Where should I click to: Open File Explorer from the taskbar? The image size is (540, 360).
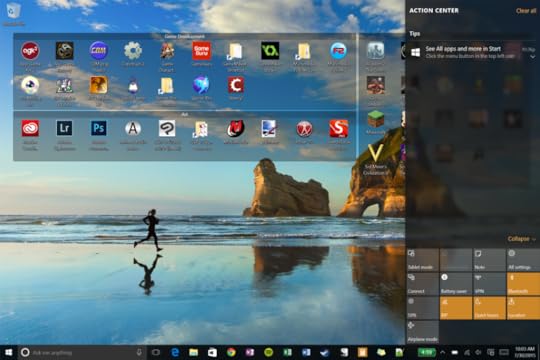[x=194, y=352]
